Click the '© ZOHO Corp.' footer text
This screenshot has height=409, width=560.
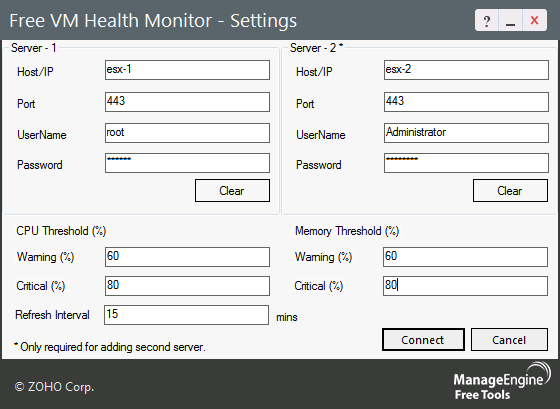[54, 387]
